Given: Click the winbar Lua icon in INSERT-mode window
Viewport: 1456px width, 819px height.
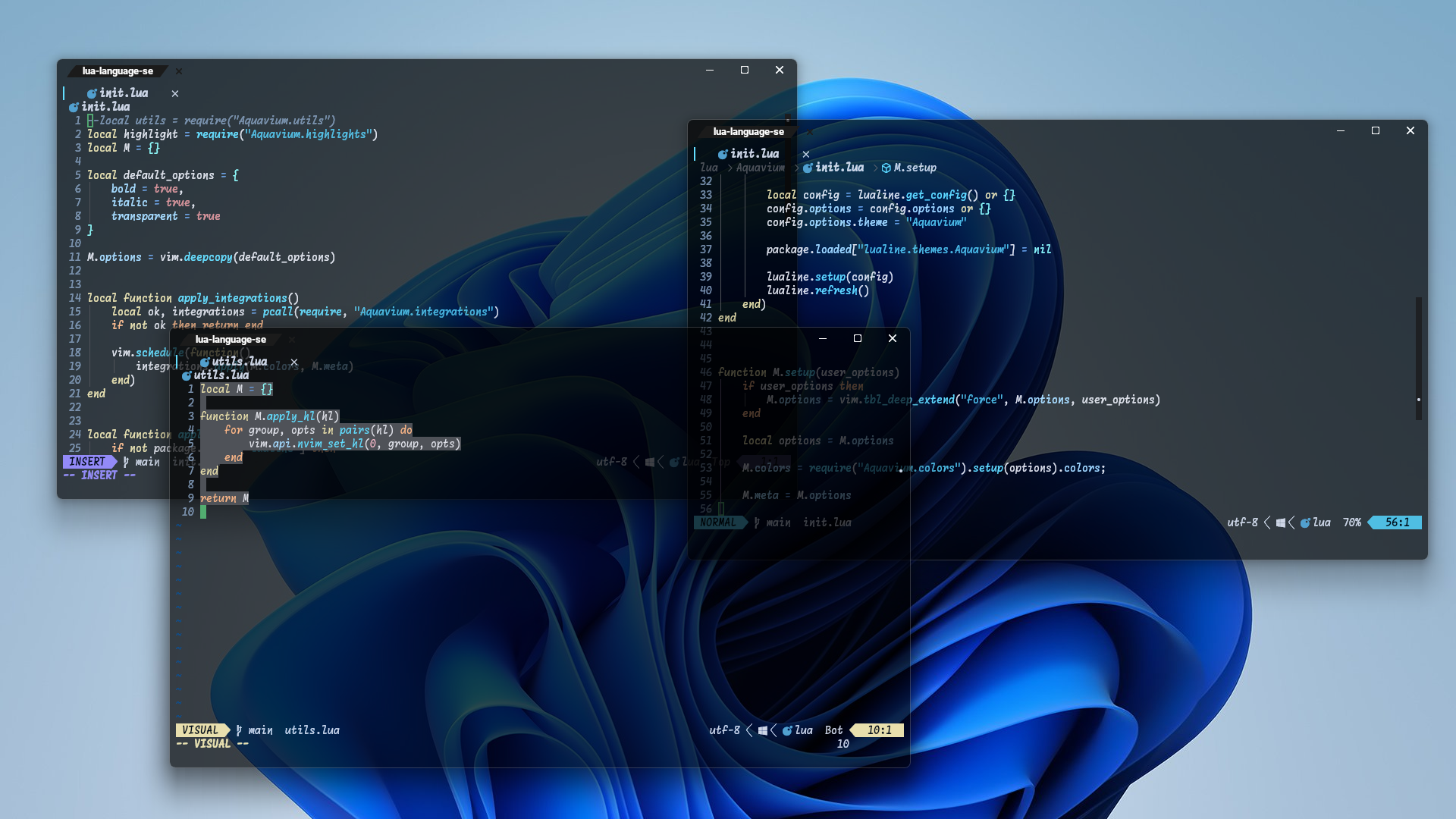Looking at the screenshot, I should point(74,108).
